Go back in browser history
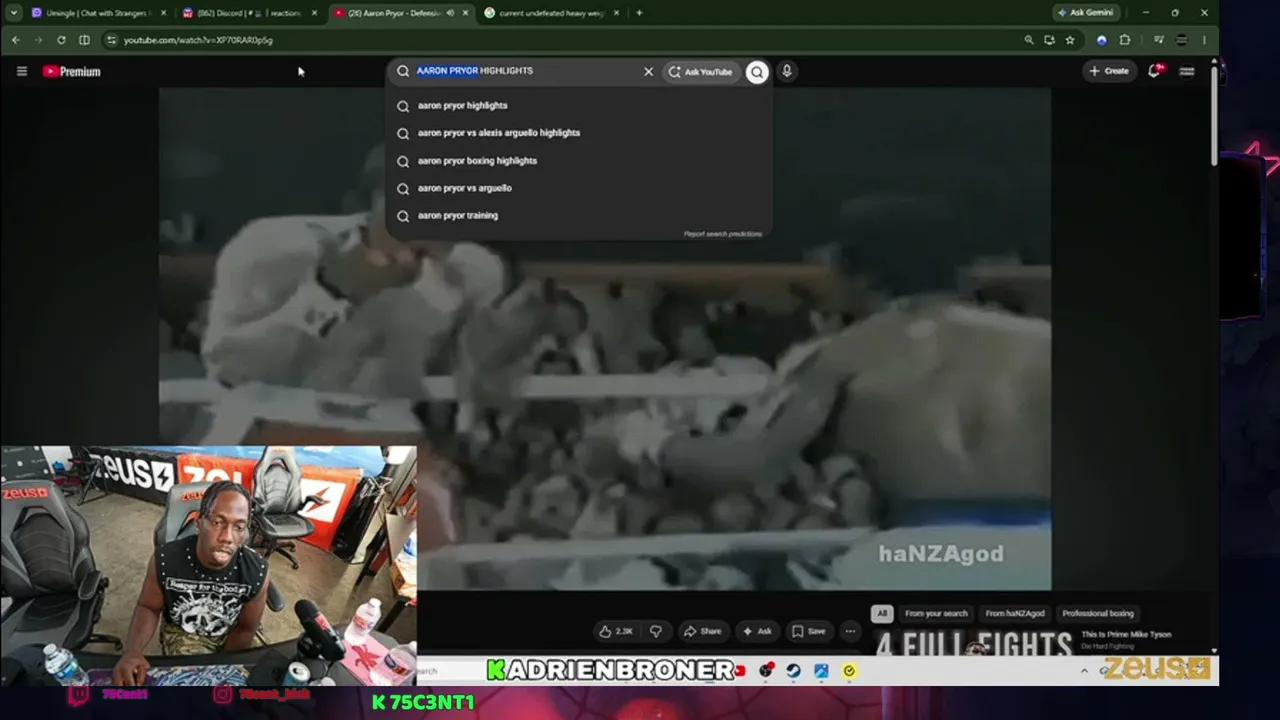The image size is (1280, 720). pyautogui.click(x=16, y=40)
